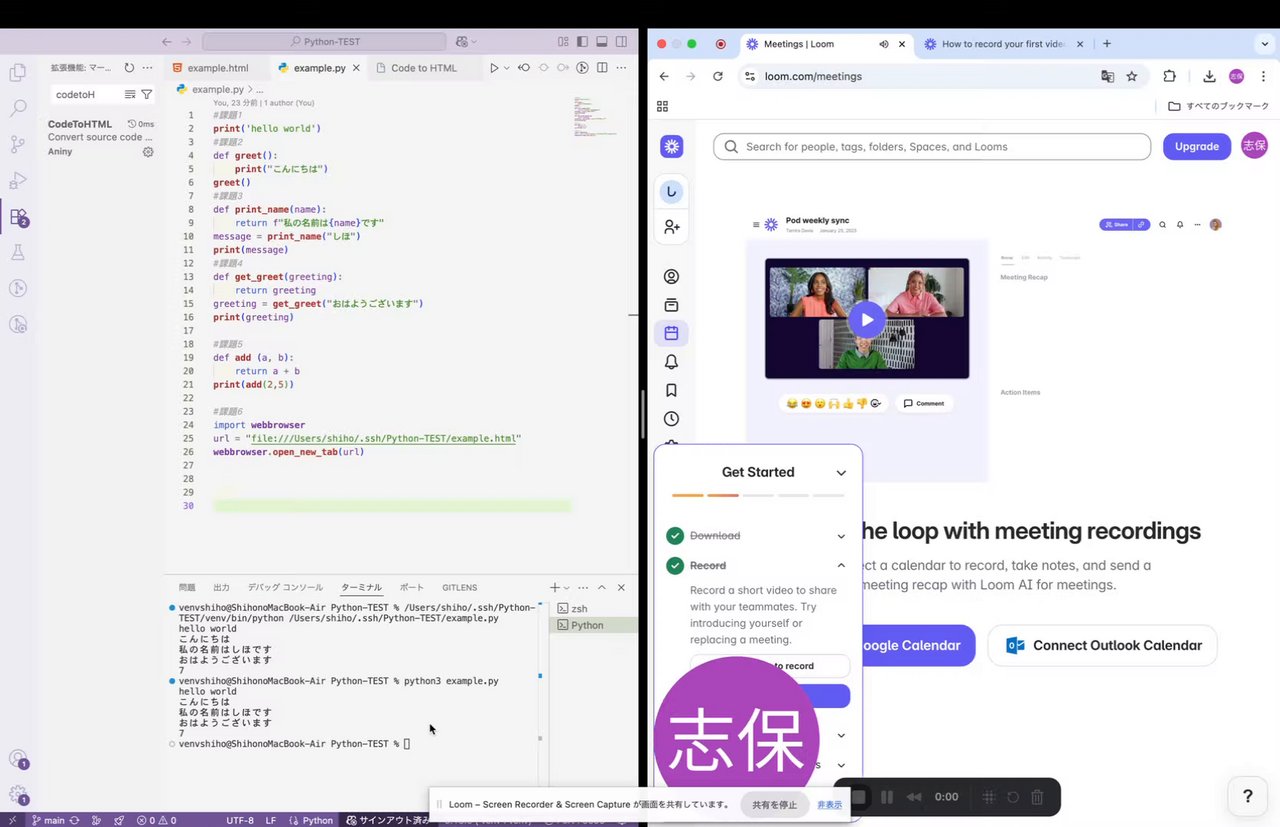Filter extensions with the funnel icon
The width and height of the screenshot is (1280, 827).
tap(147, 94)
